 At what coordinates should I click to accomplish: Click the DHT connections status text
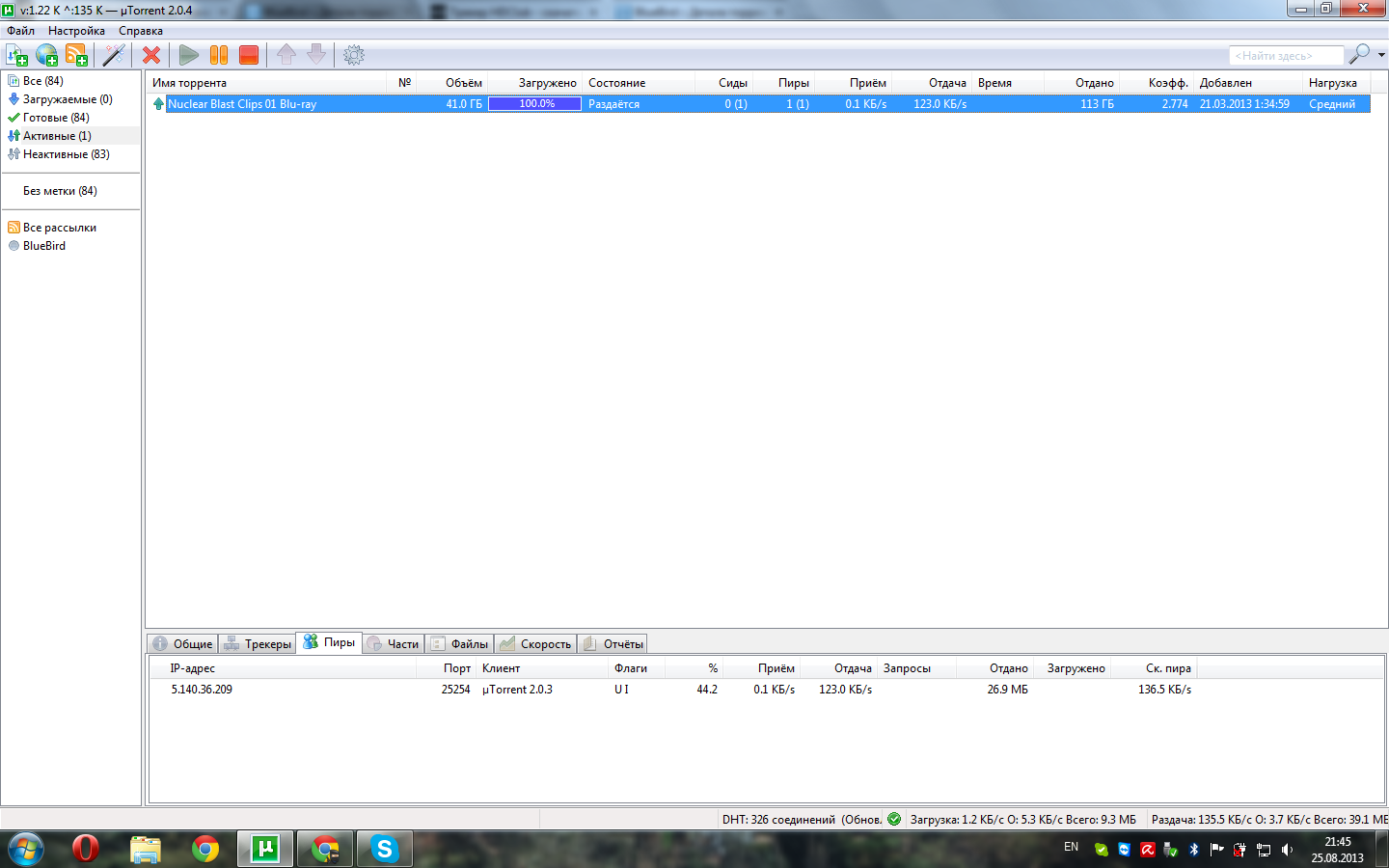click(x=802, y=820)
